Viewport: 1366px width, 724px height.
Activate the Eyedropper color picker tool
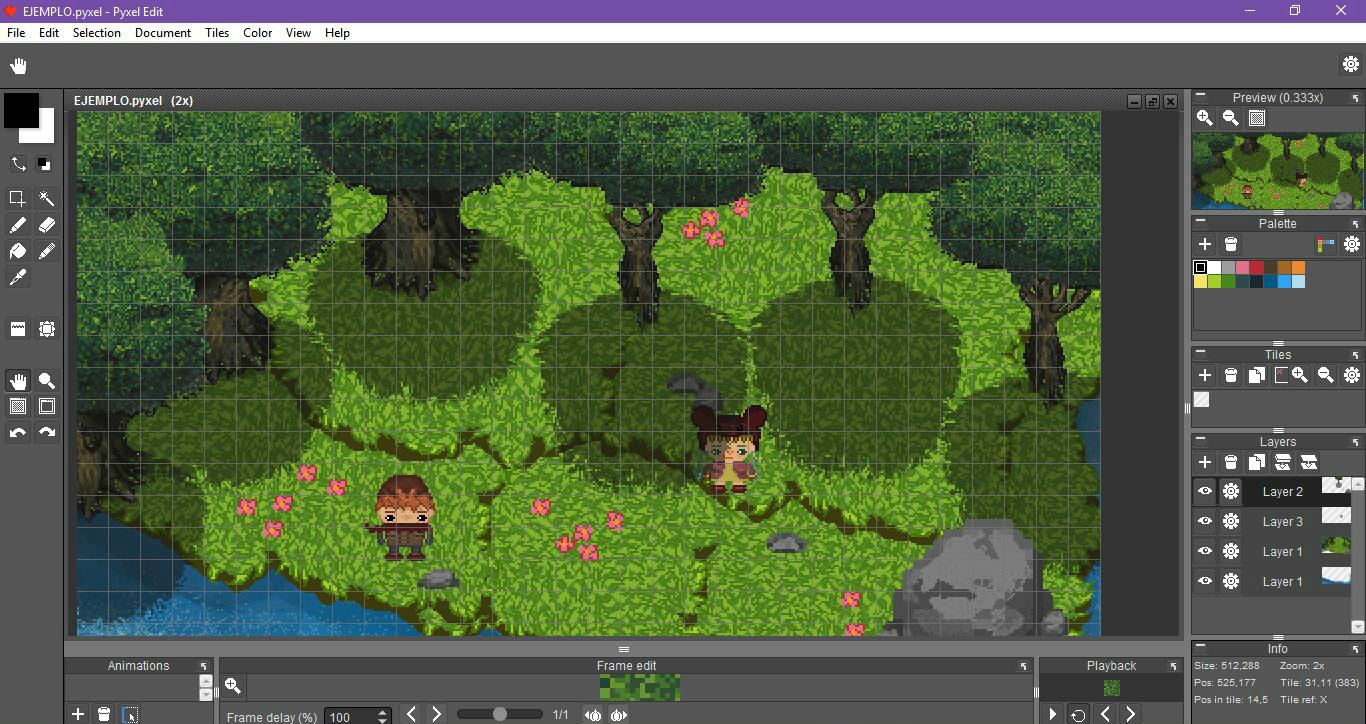point(18,278)
